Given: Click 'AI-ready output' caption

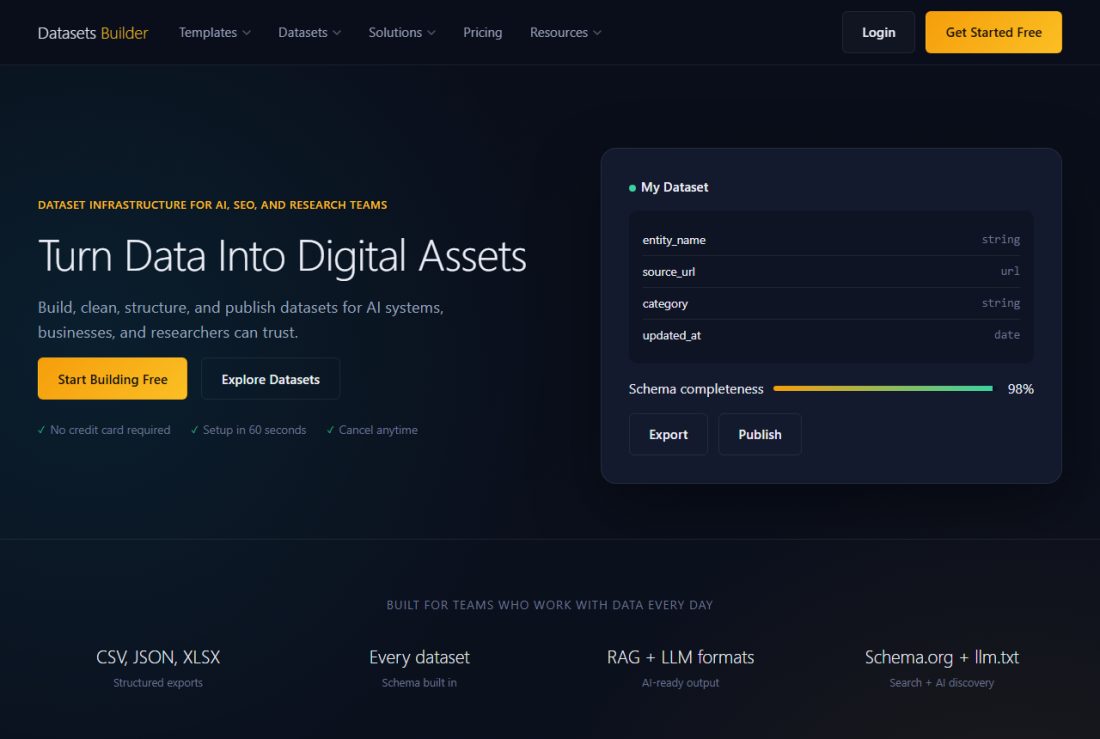Looking at the screenshot, I should [x=680, y=682].
